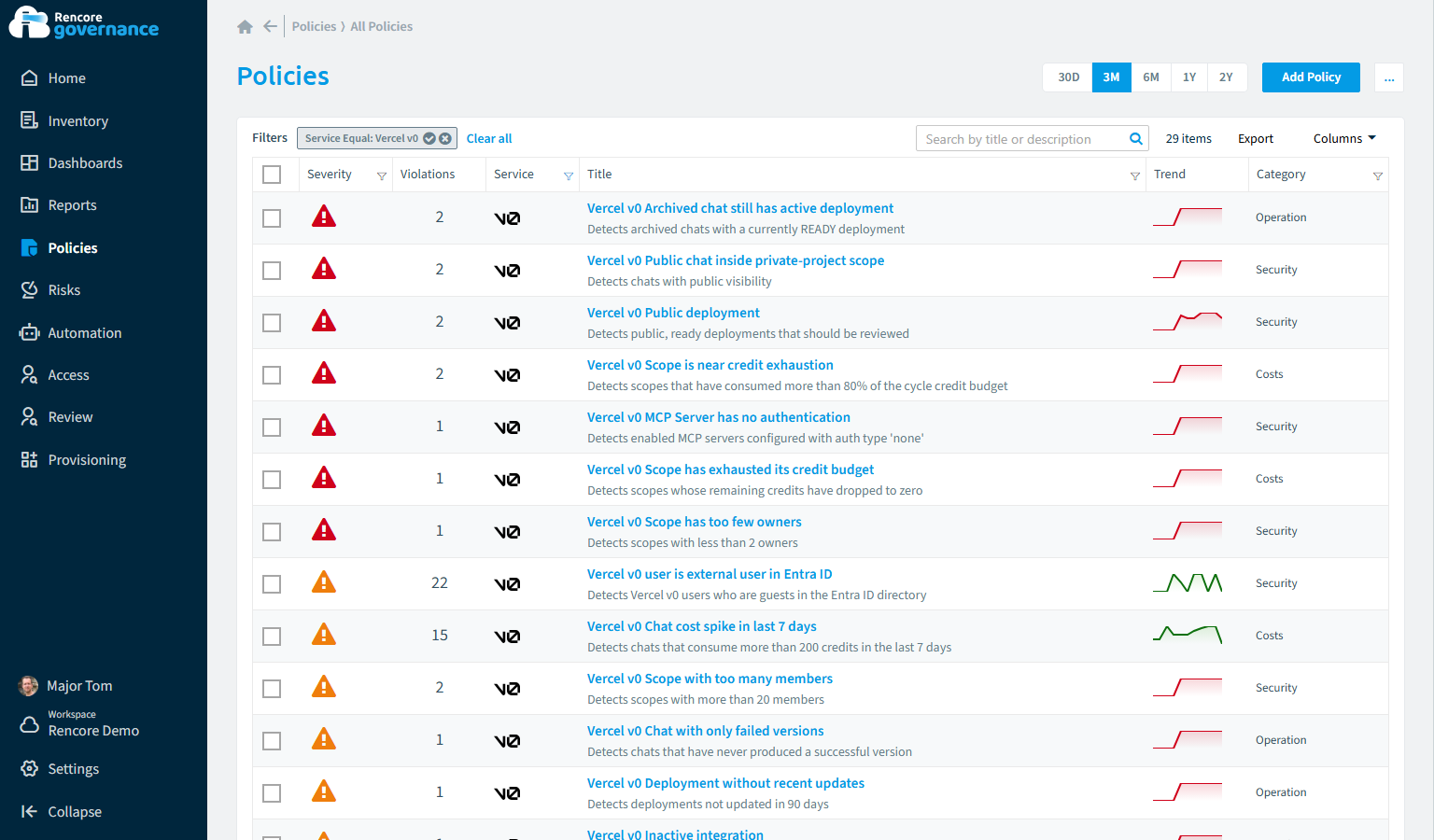The image size is (1434, 840).
Task: Click the search magnifier icon
Action: tap(1136, 139)
